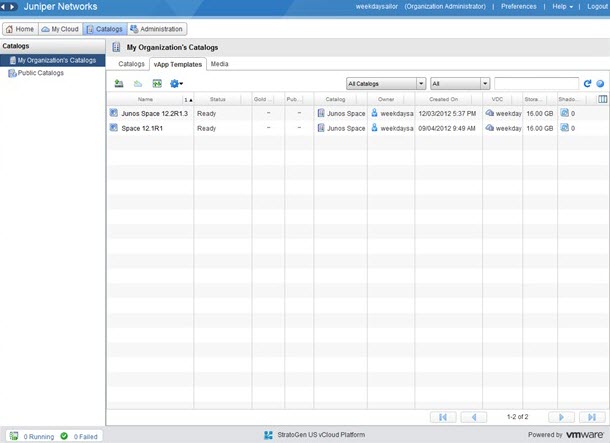Click the 09/04/2012 9:49 AM date cell

click(447, 128)
